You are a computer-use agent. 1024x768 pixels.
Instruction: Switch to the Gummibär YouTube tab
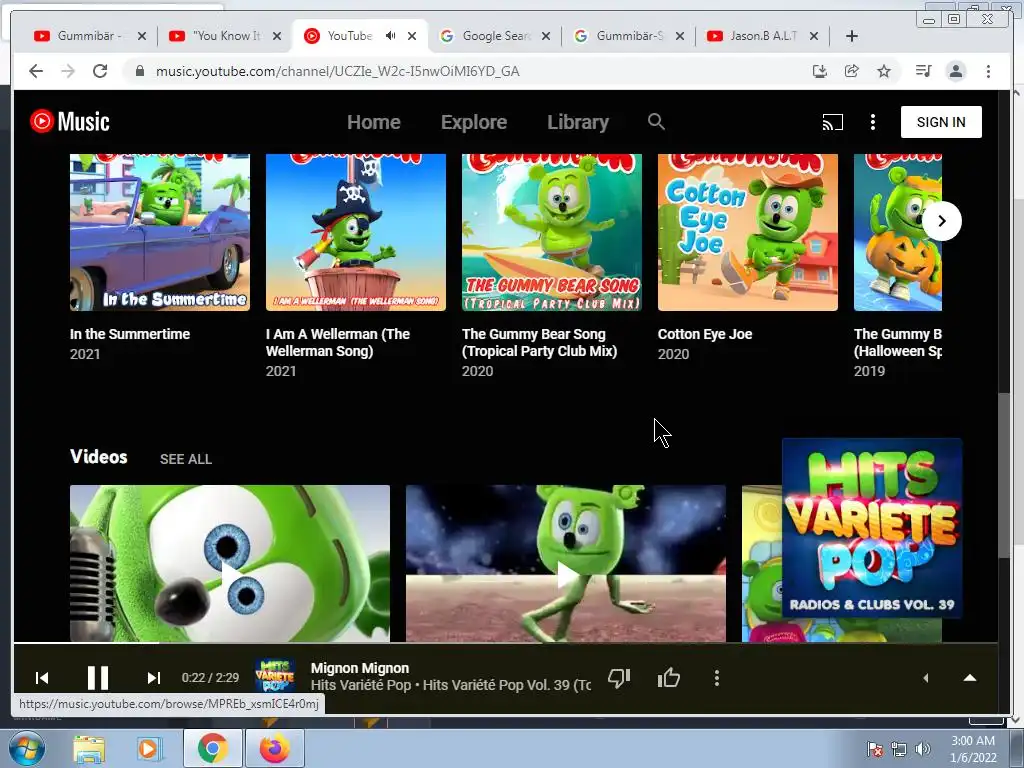(x=87, y=36)
